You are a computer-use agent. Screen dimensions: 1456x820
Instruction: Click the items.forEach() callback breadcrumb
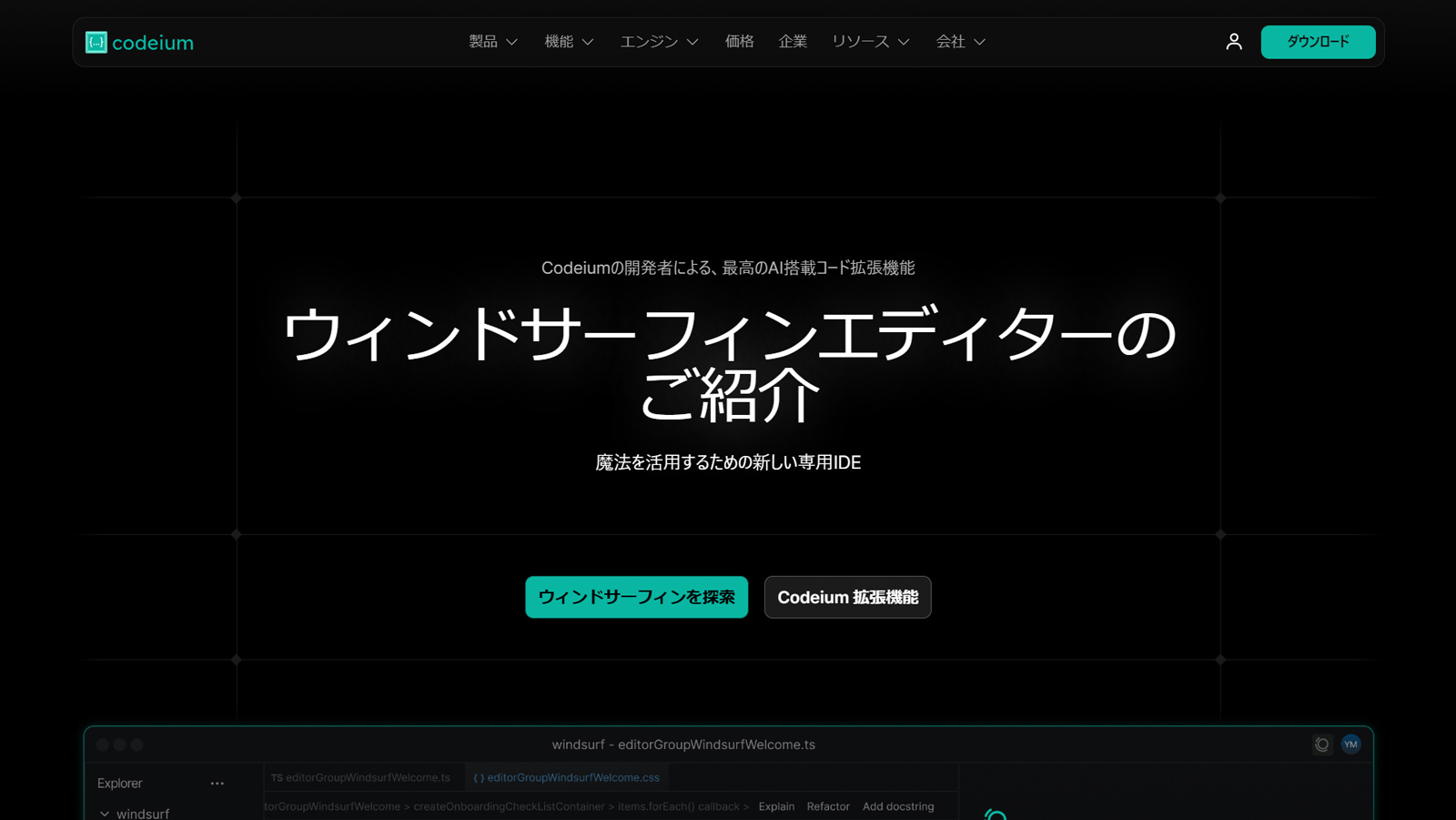pyautogui.click(x=678, y=806)
